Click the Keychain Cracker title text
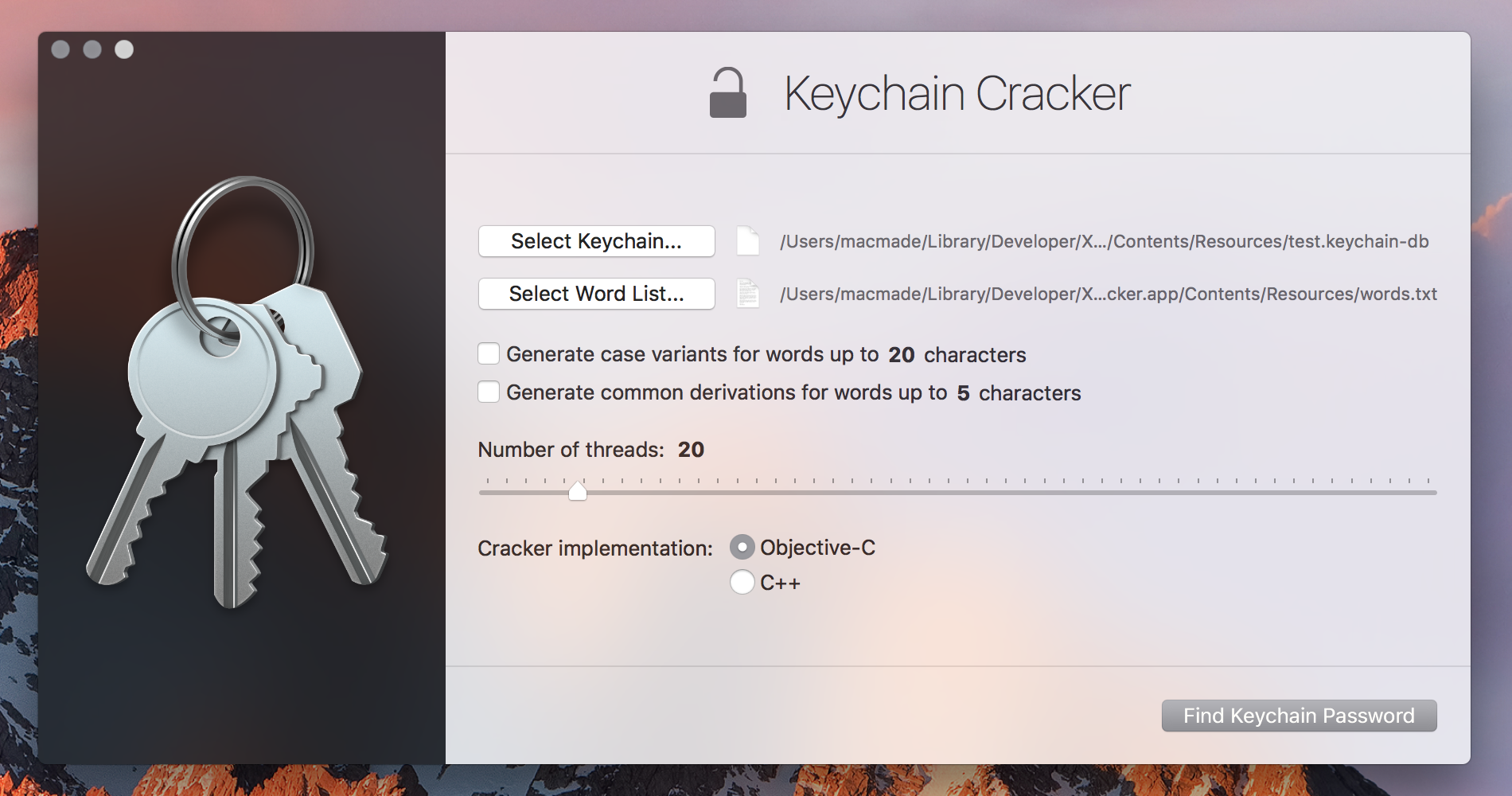1512x796 pixels. pyautogui.click(x=956, y=92)
